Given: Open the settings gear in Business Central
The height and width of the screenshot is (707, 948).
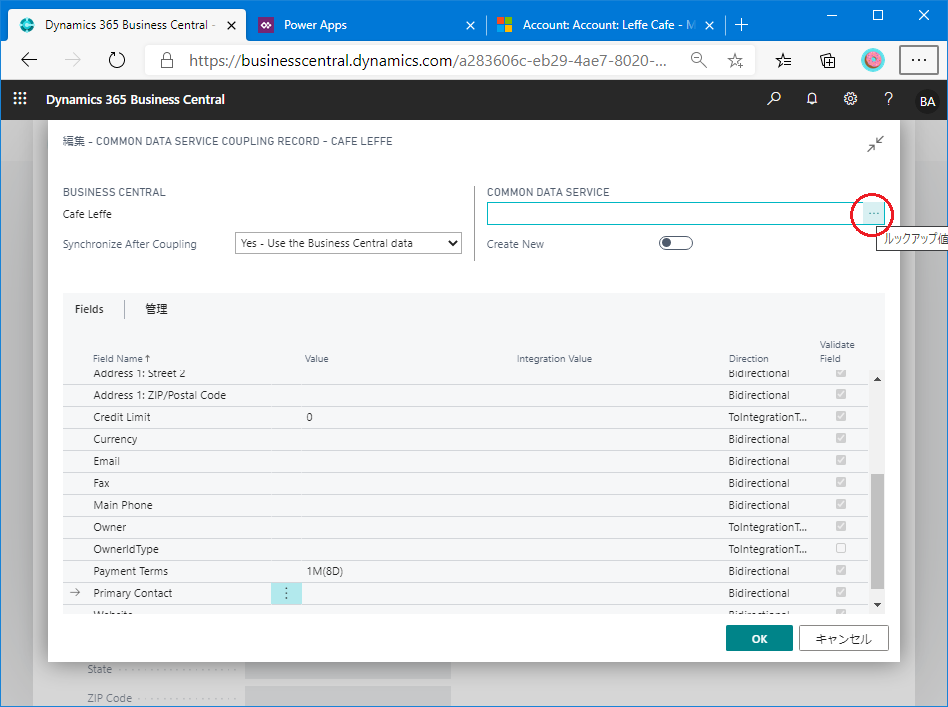Looking at the screenshot, I should pos(850,99).
